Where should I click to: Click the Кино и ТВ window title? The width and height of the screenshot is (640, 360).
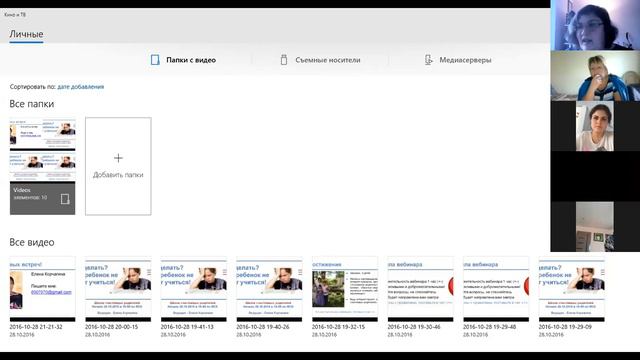15,15
